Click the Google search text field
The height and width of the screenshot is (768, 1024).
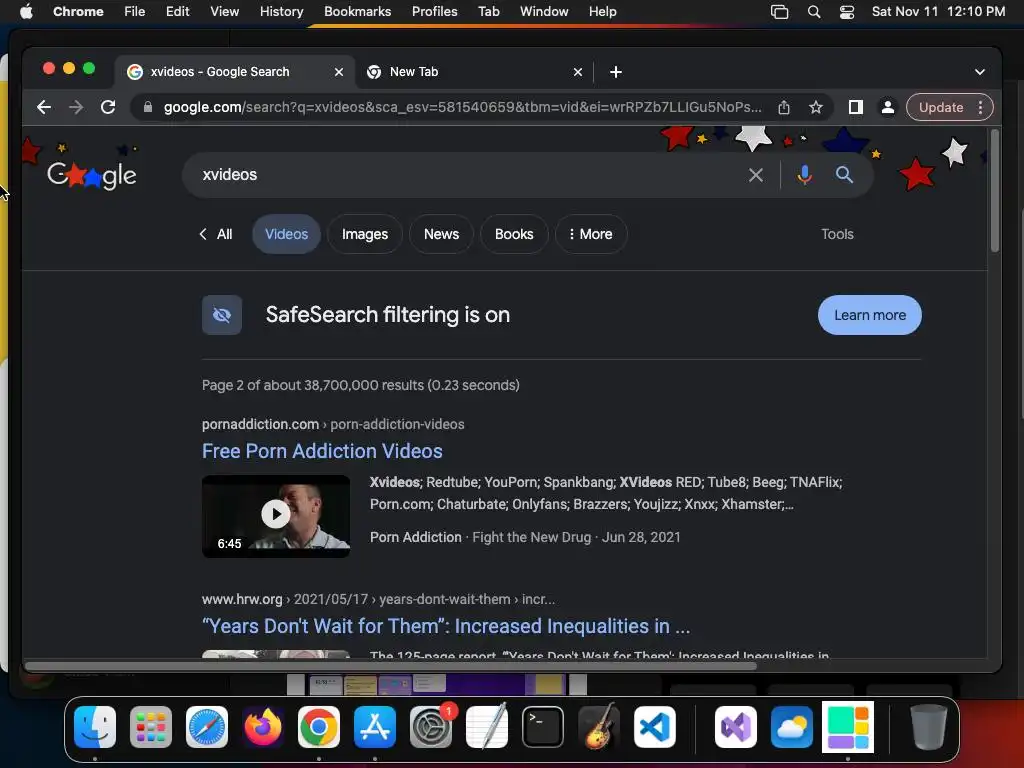[470, 174]
